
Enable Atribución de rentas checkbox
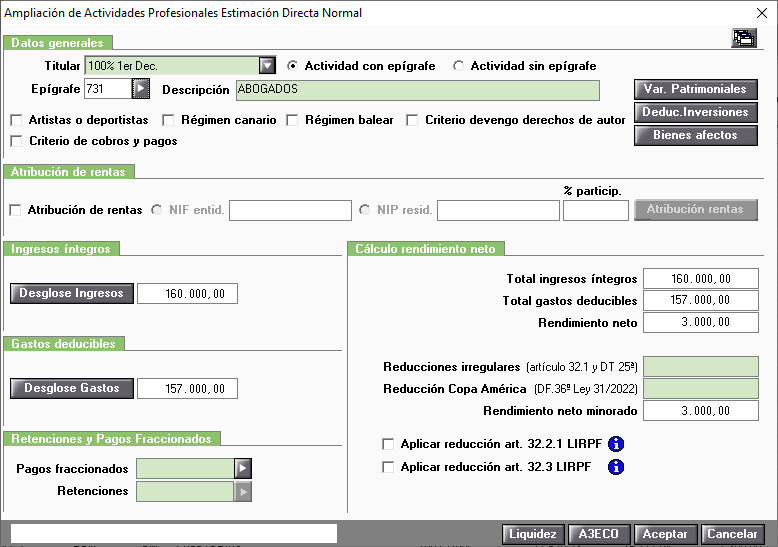tap(15, 210)
